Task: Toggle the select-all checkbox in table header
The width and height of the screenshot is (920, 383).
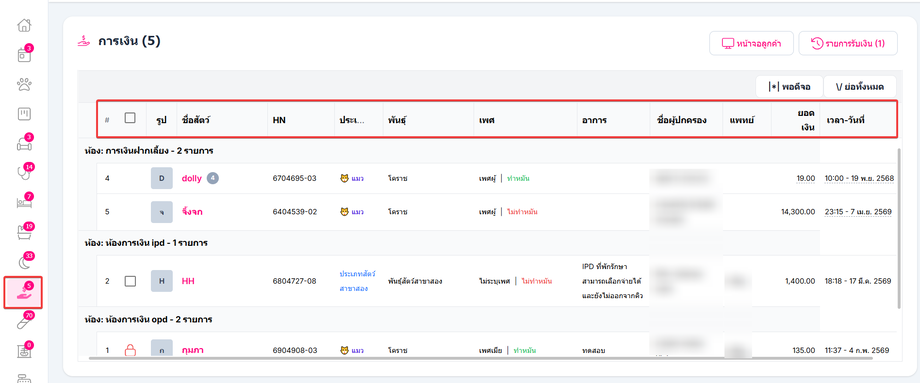Action: [130, 118]
